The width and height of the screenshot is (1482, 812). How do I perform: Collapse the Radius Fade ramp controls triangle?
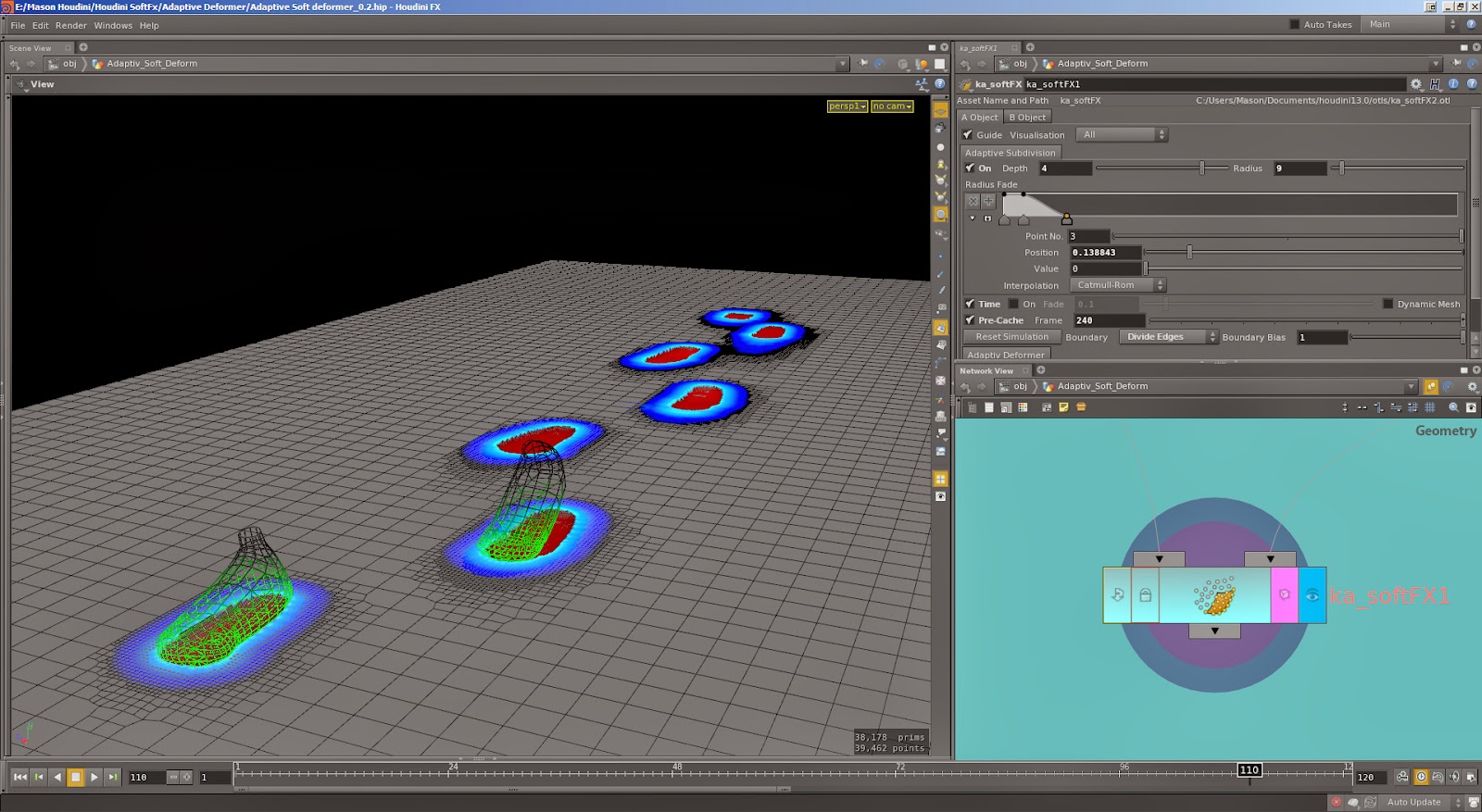(973, 219)
